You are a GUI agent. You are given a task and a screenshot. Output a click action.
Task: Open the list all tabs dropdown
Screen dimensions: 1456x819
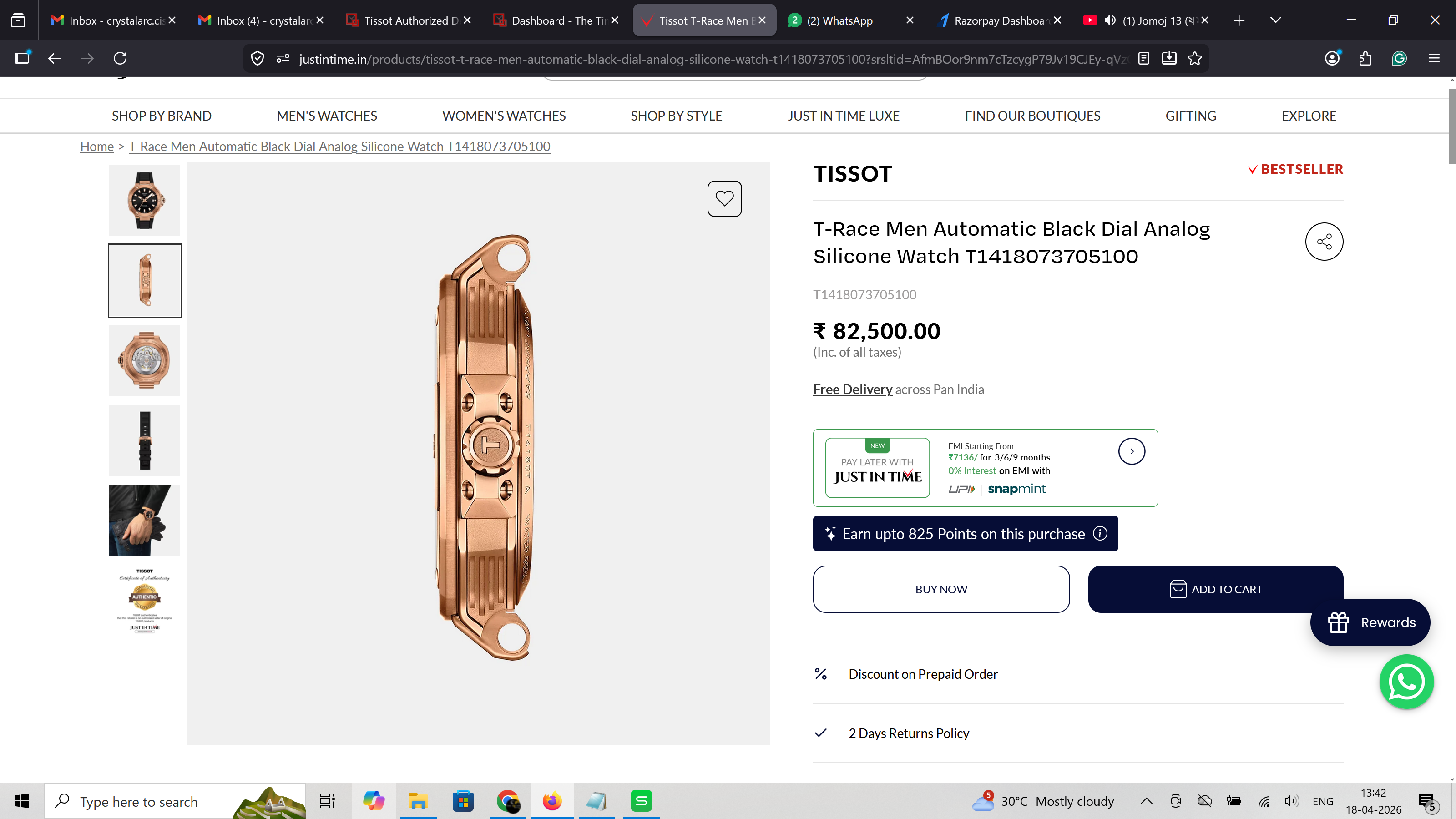click(x=1275, y=20)
